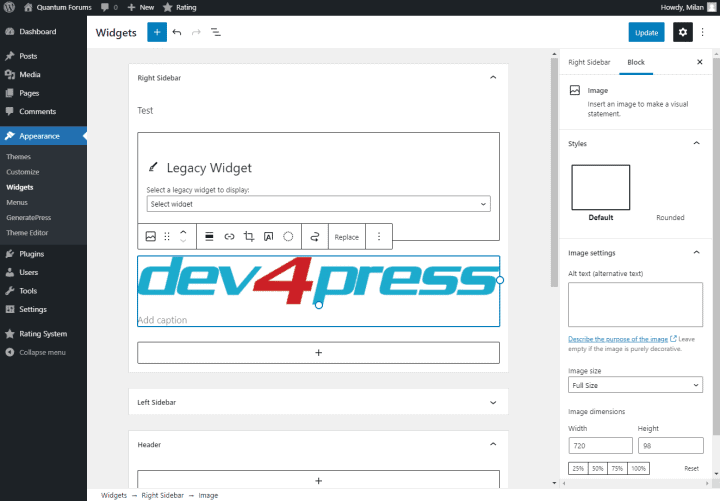720x501 pixels.
Task: Switch to Right Sidebar settings tab
Action: pyautogui.click(x=589, y=62)
